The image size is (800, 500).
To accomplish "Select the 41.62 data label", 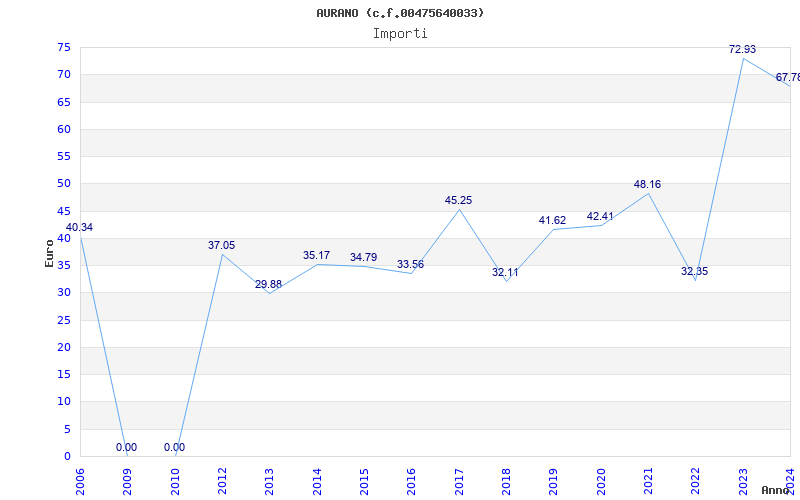I will click(x=552, y=220).
